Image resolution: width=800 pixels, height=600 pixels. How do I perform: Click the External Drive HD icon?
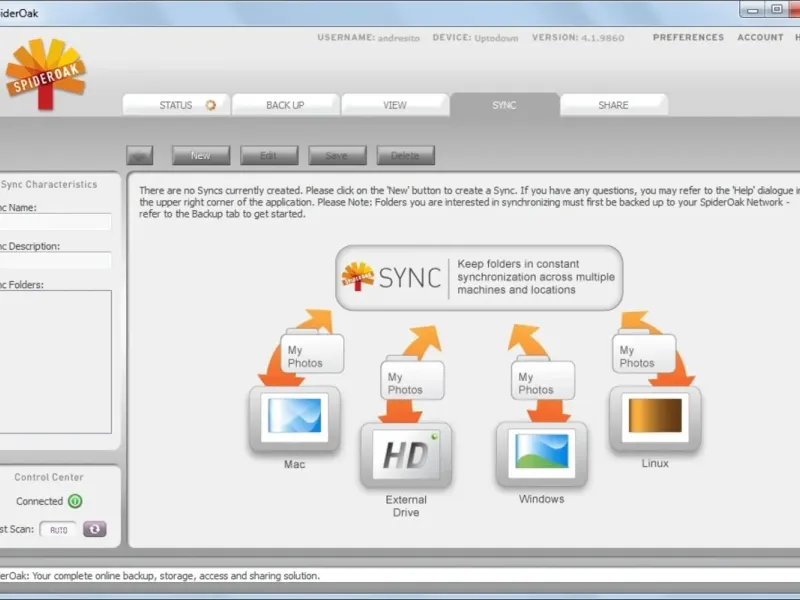(x=406, y=456)
